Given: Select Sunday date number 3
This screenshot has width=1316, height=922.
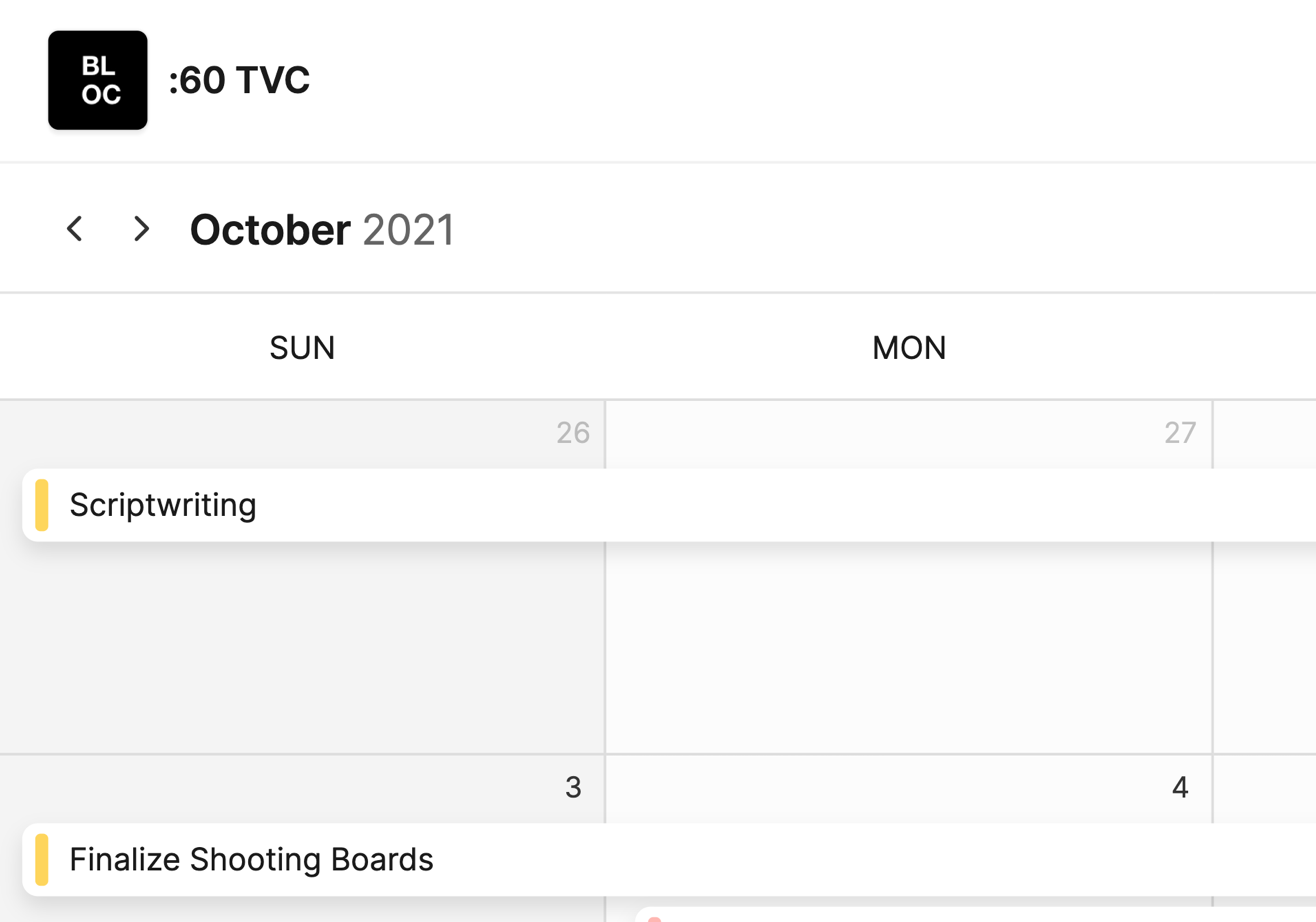Looking at the screenshot, I should tap(573, 788).
